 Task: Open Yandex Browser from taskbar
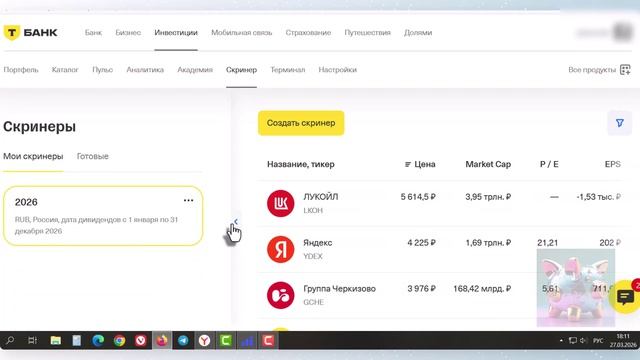(x=204, y=340)
